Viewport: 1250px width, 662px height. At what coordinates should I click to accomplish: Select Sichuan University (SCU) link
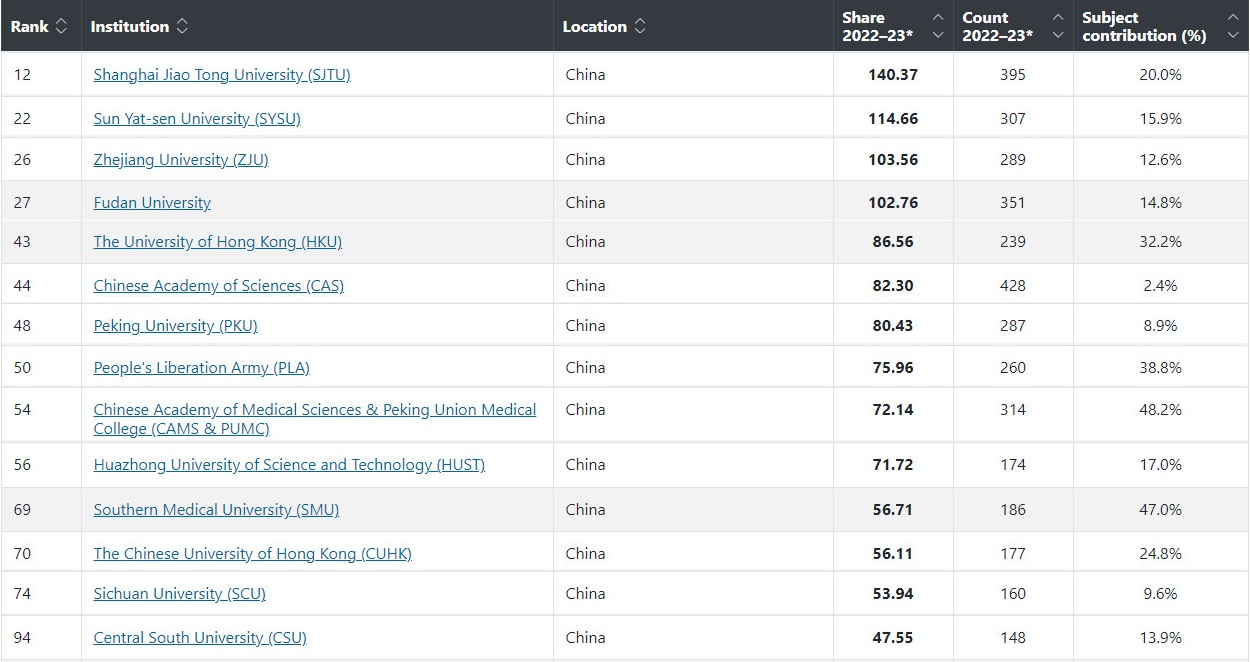click(179, 594)
